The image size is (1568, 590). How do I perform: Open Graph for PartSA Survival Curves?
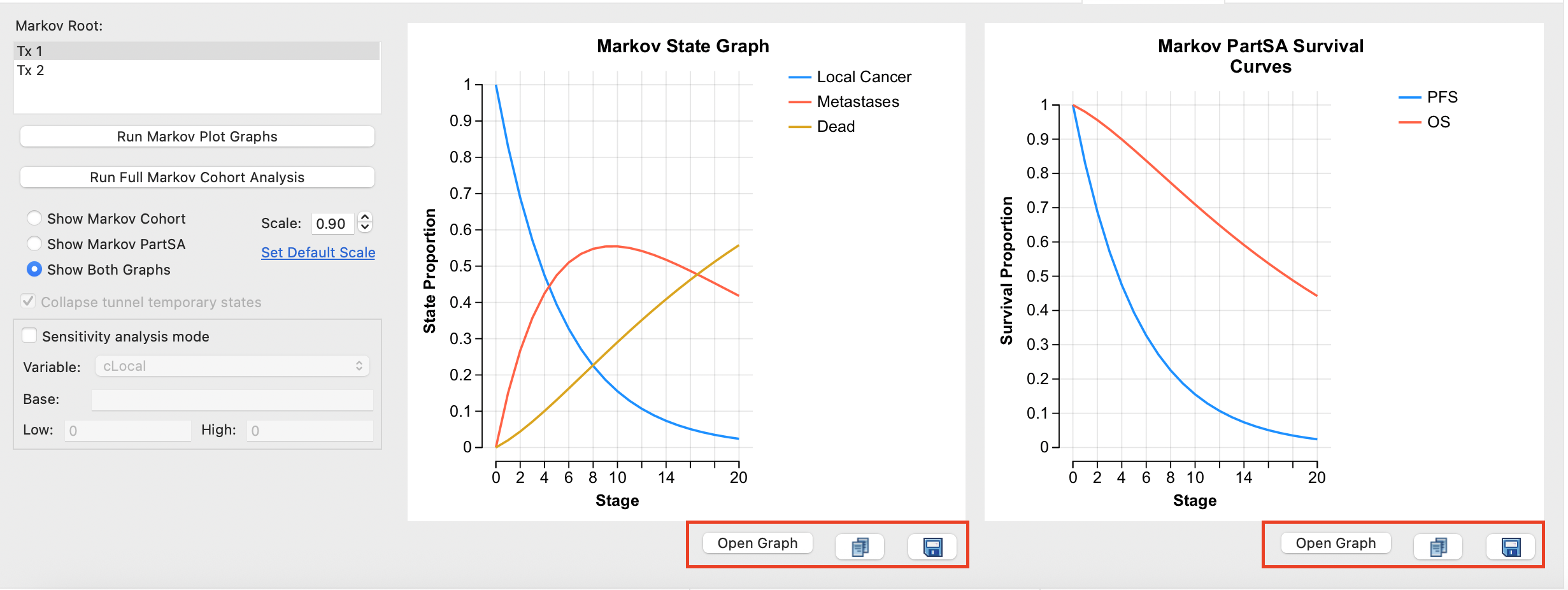click(x=1336, y=543)
